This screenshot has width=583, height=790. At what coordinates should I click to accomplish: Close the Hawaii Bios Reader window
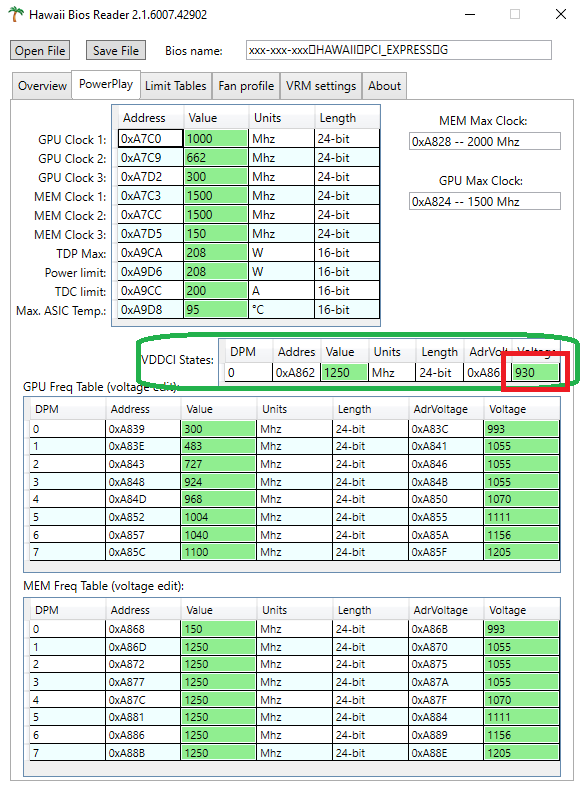(x=561, y=14)
